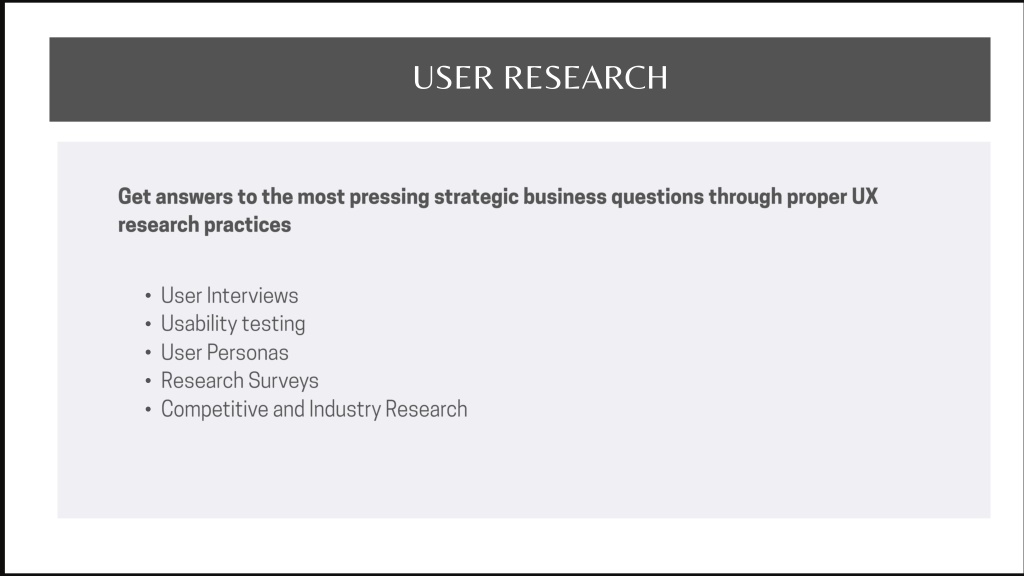Screen dimensions: 1024x576
Task: Click the dark gray title banner left of the title
Action: point(229,79)
